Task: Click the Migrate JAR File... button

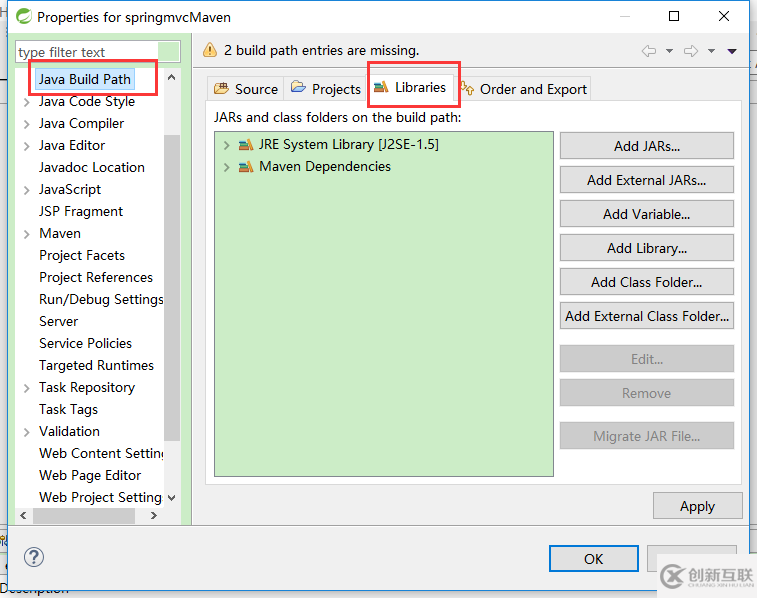Action: pos(646,436)
